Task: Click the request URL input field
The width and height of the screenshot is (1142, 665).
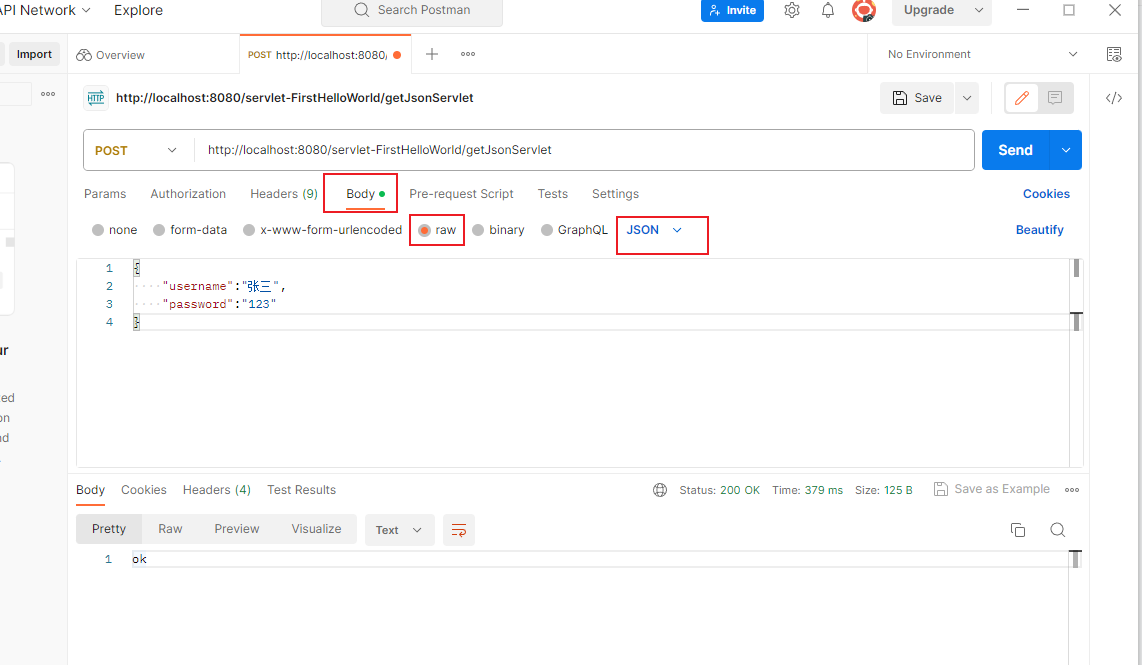Action: pos(584,150)
